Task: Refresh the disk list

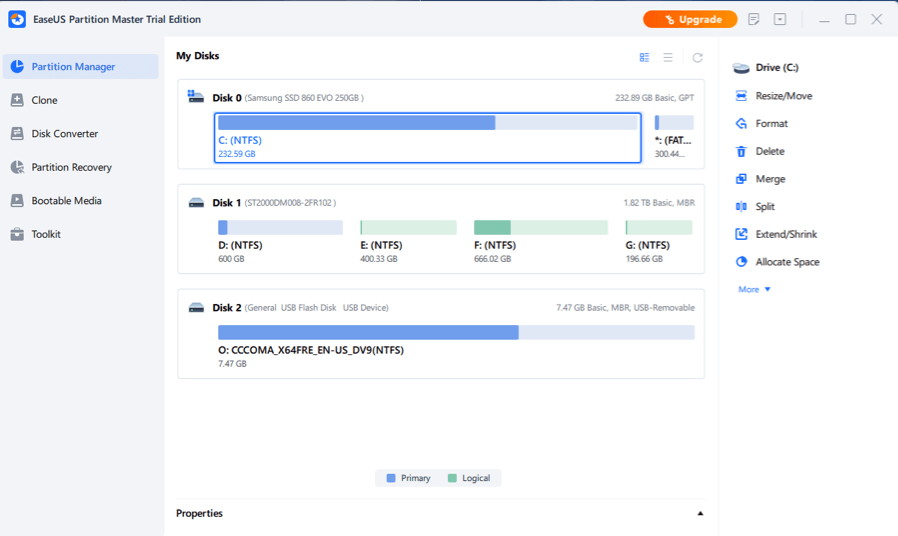Action: (697, 58)
